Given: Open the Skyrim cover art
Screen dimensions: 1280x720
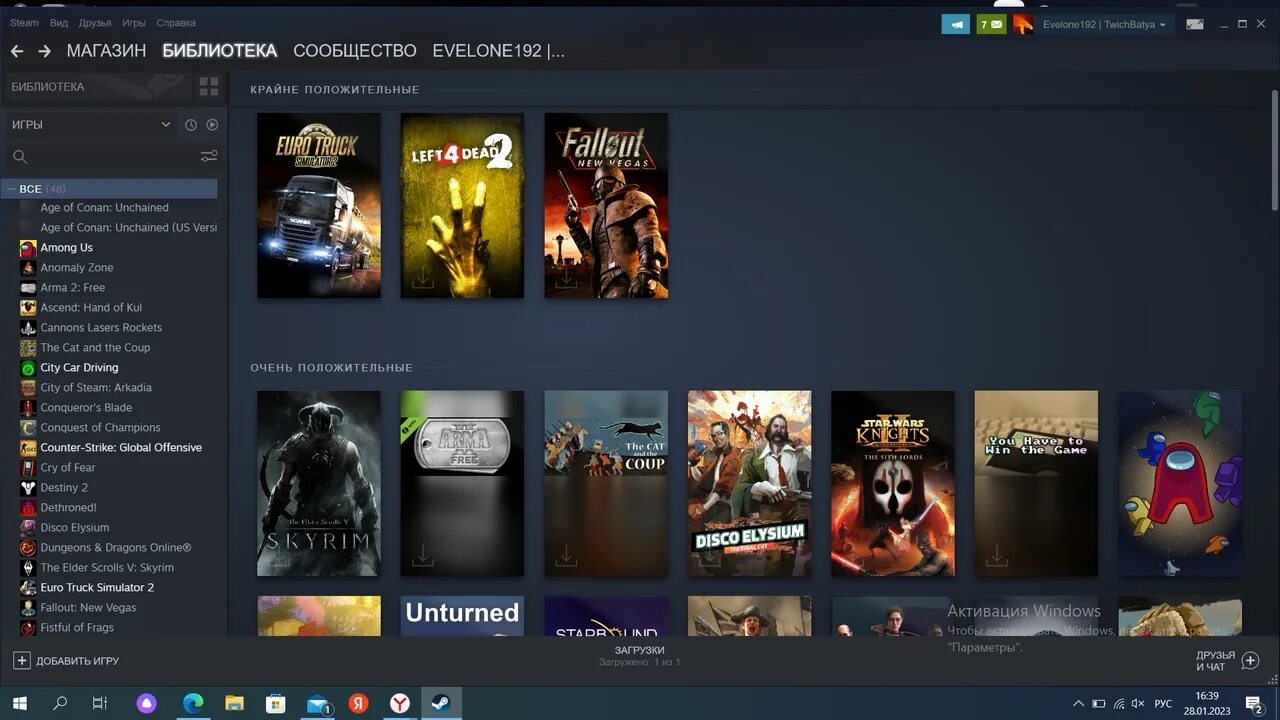Looking at the screenshot, I should [319, 483].
